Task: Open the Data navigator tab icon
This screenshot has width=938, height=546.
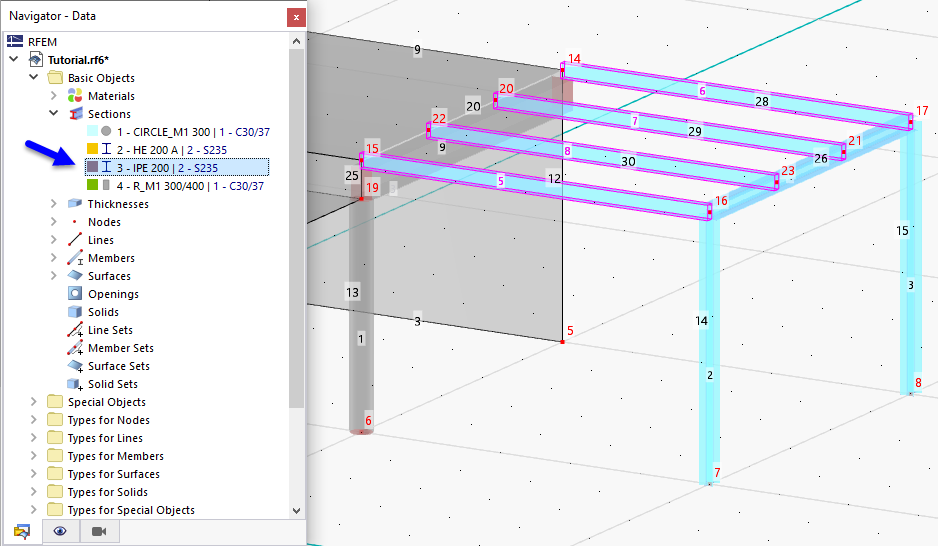Action: (x=22, y=531)
